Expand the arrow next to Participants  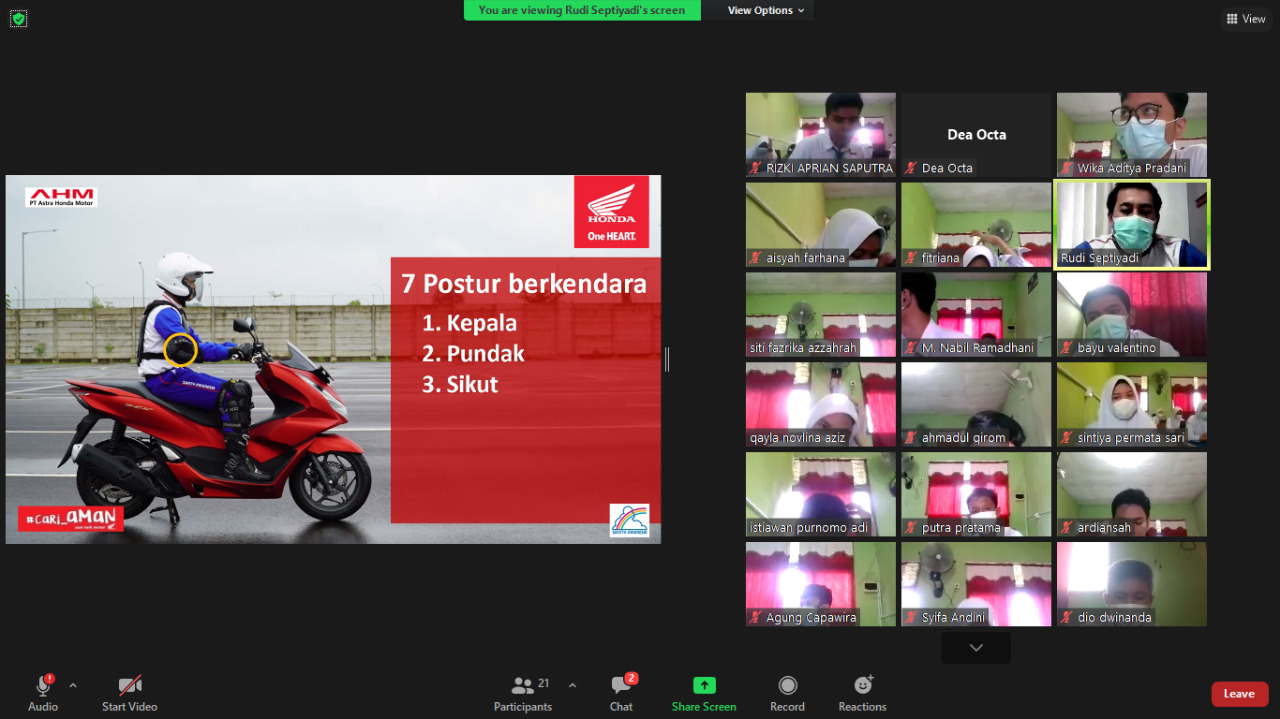pos(572,685)
